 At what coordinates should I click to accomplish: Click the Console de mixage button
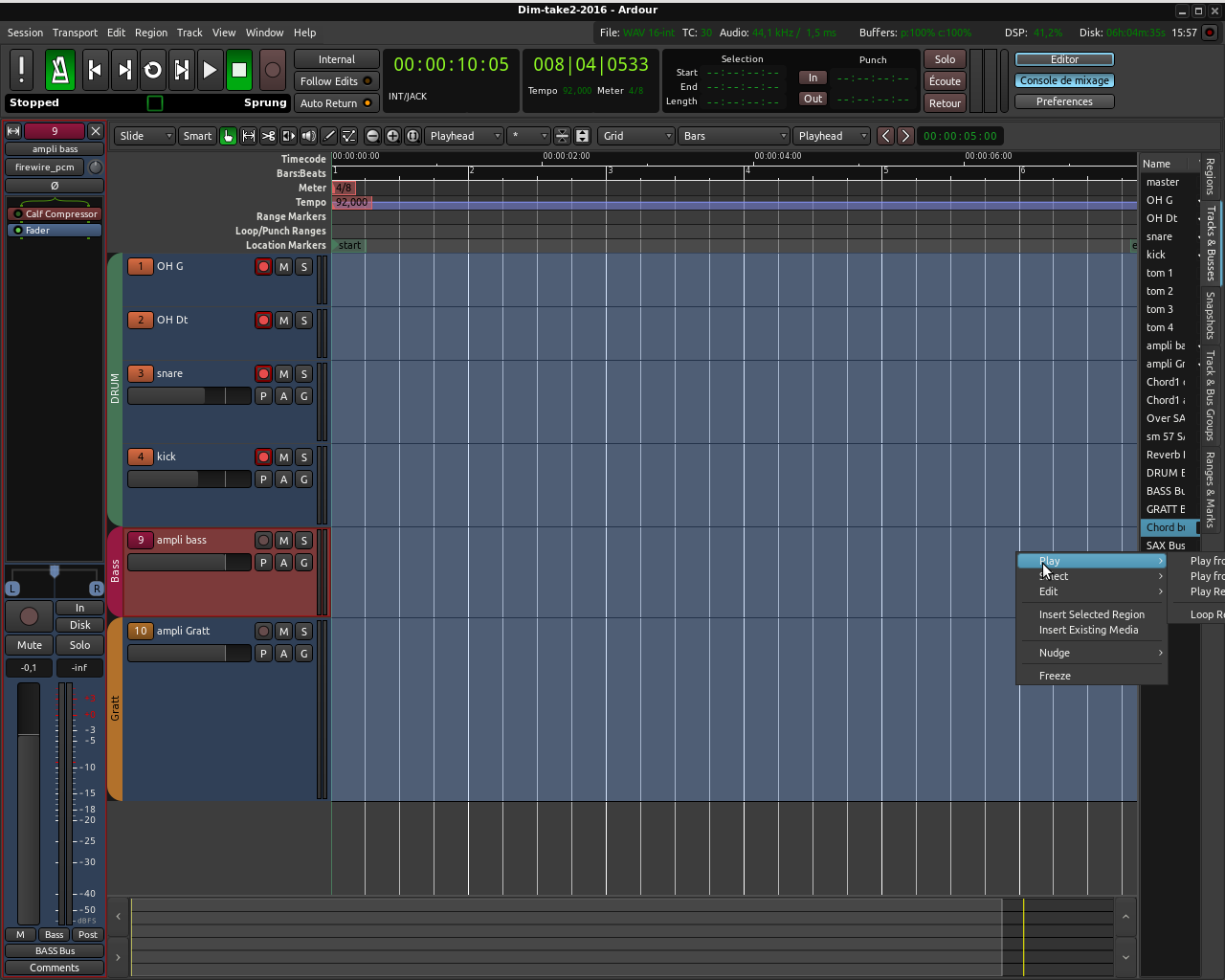1064,80
